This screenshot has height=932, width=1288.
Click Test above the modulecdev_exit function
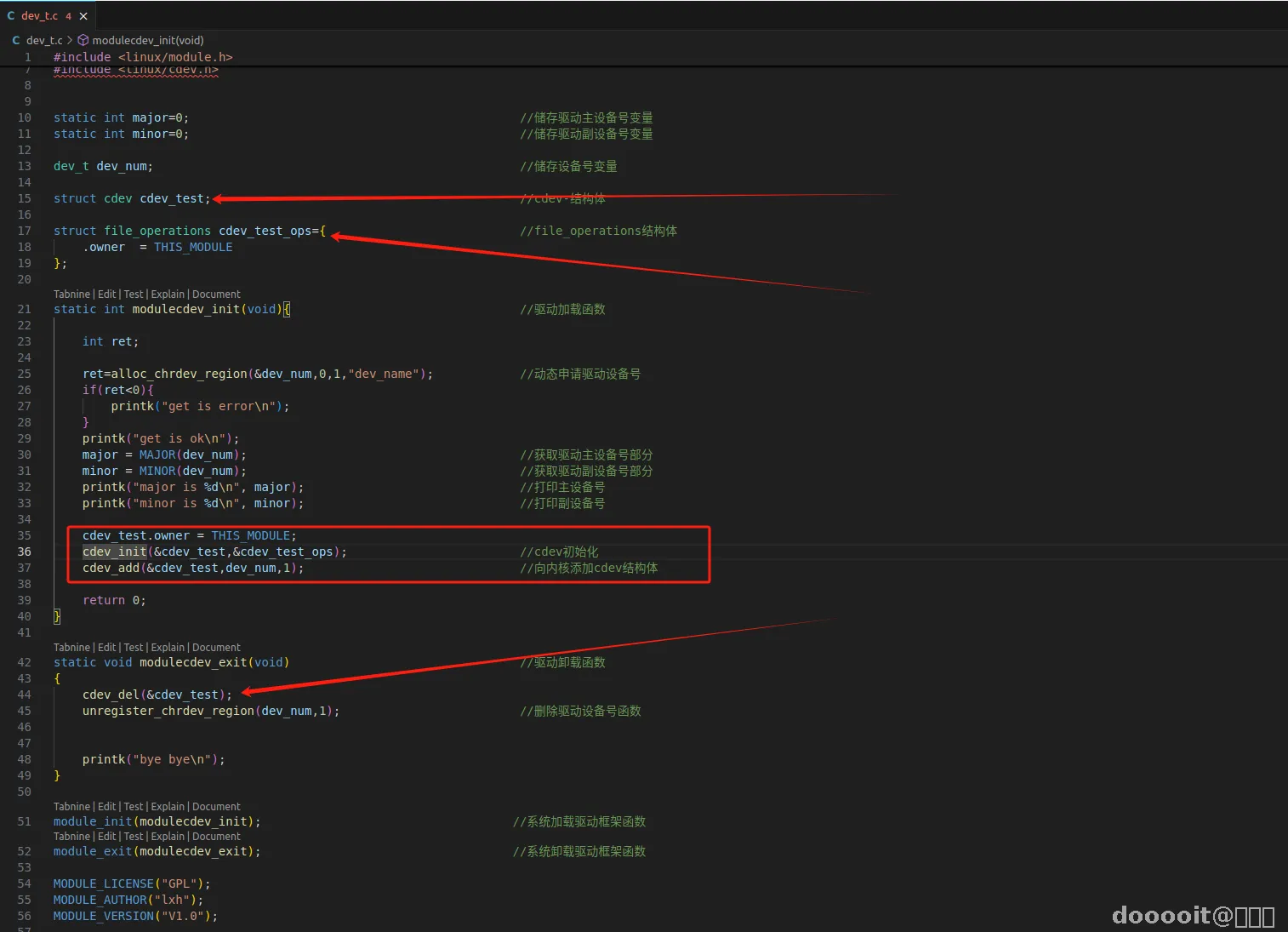tap(134, 648)
